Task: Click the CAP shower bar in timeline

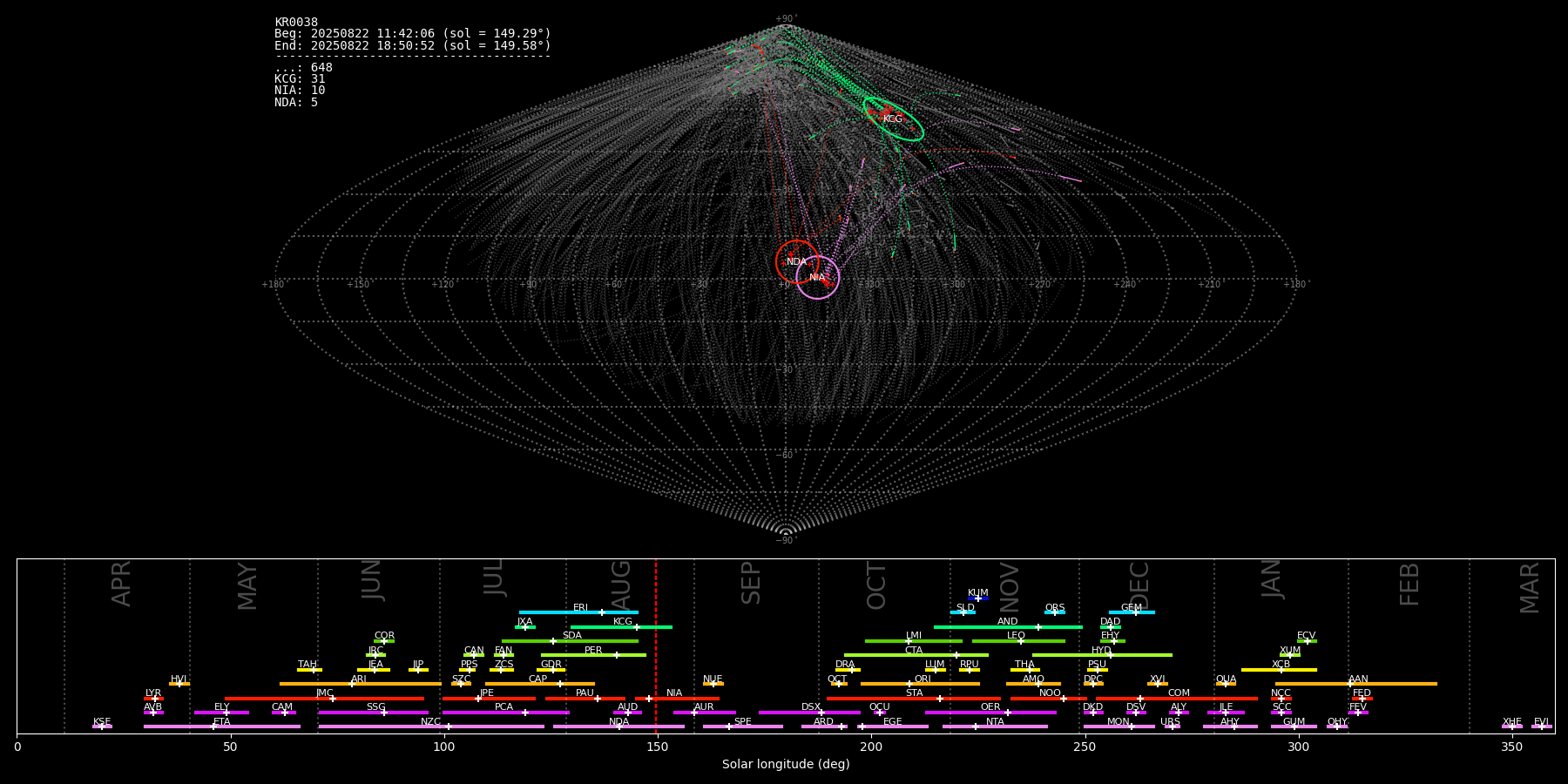Action: [540, 684]
